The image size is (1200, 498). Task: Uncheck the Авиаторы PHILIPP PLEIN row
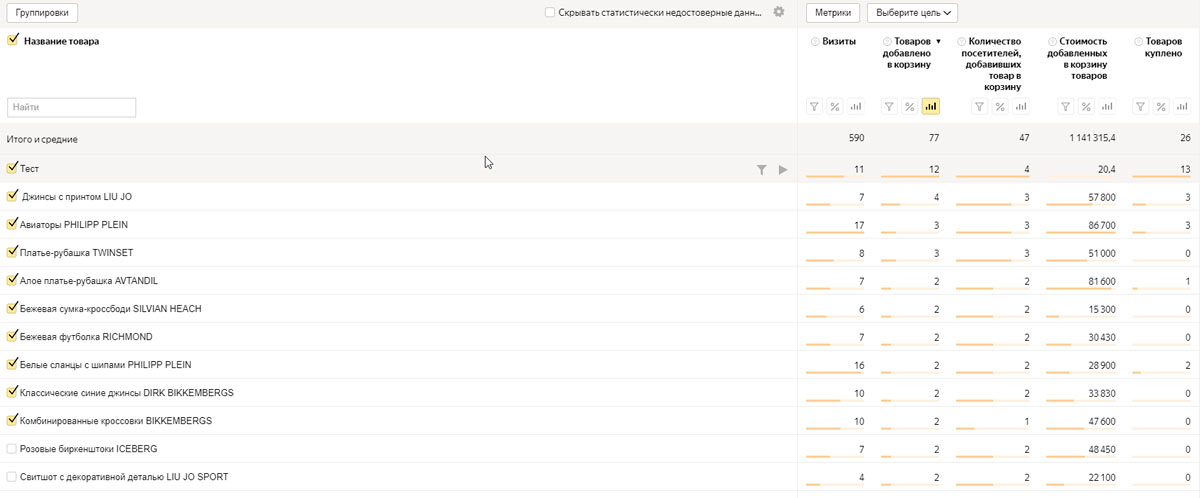[12, 224]
